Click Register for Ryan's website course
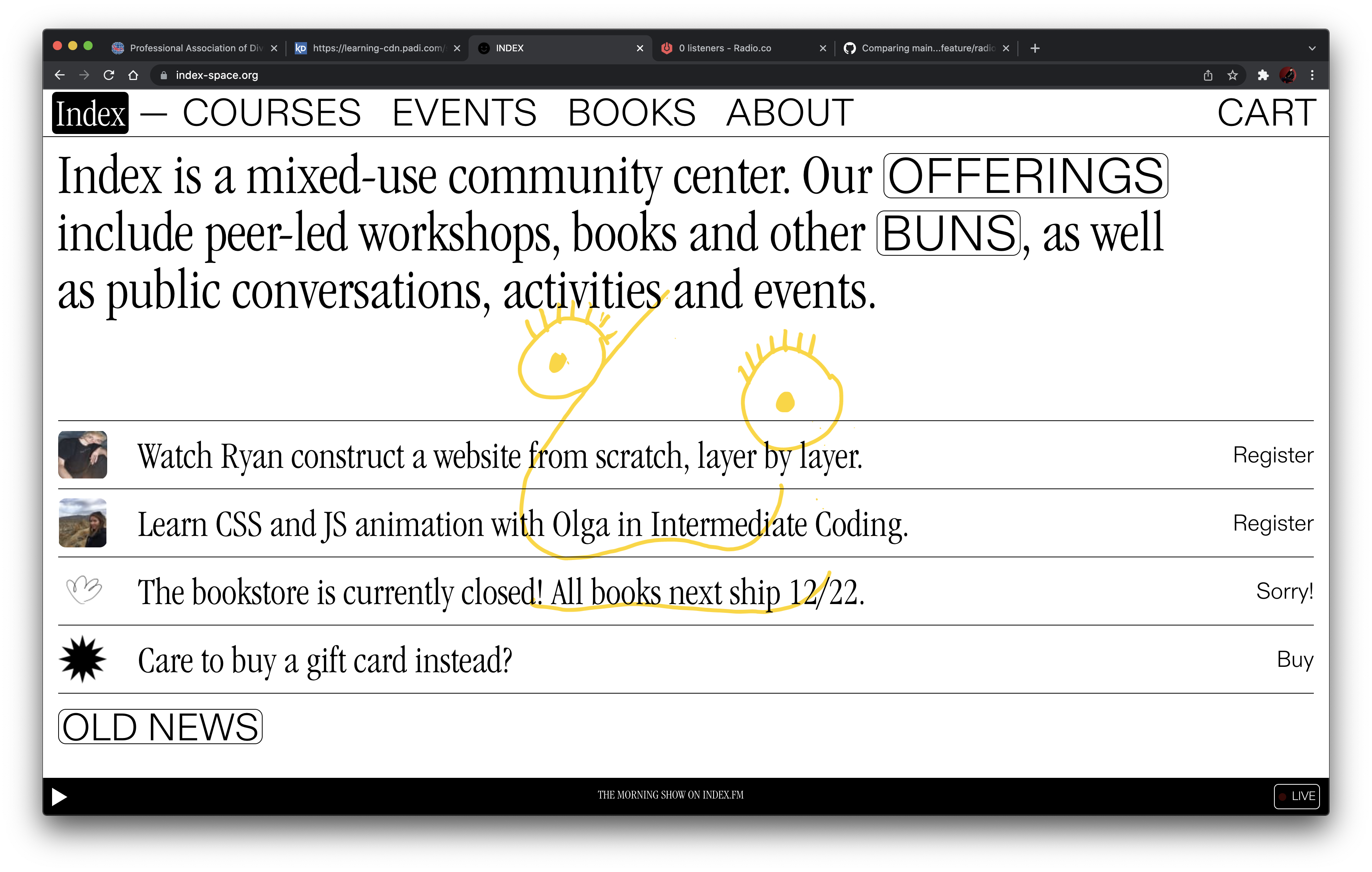Screen dimensions: 1372x872 point(1272,455)
